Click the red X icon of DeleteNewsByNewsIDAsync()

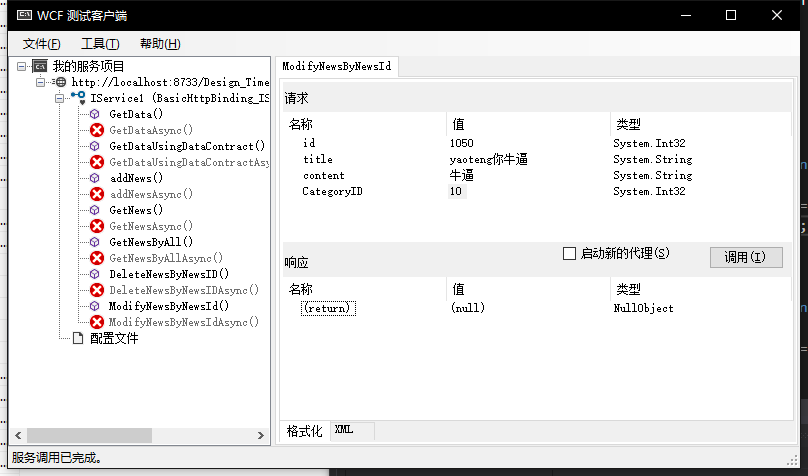[x=97, y=290]
